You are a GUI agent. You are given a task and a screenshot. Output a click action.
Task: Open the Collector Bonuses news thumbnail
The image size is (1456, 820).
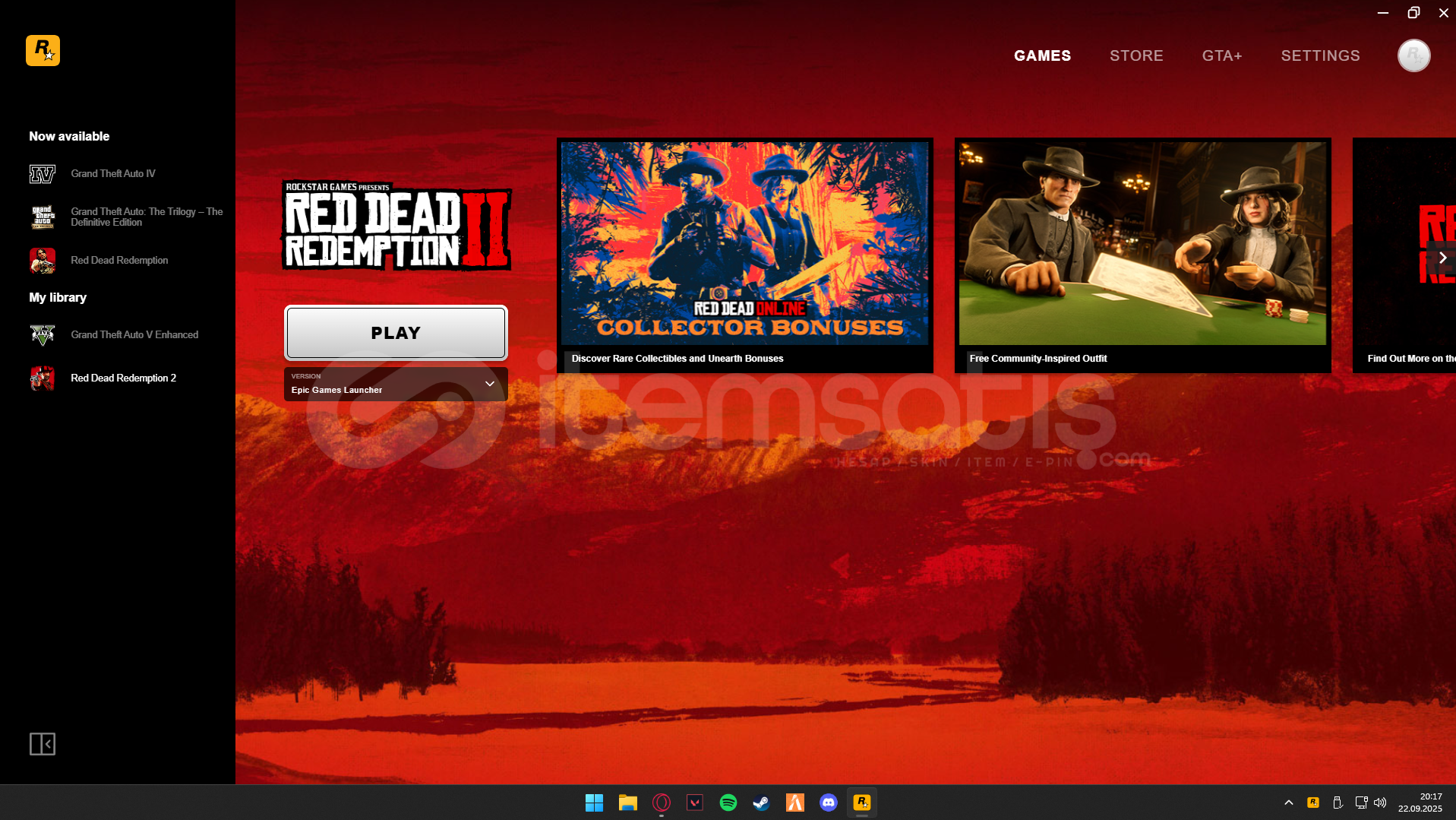(744, 243)
